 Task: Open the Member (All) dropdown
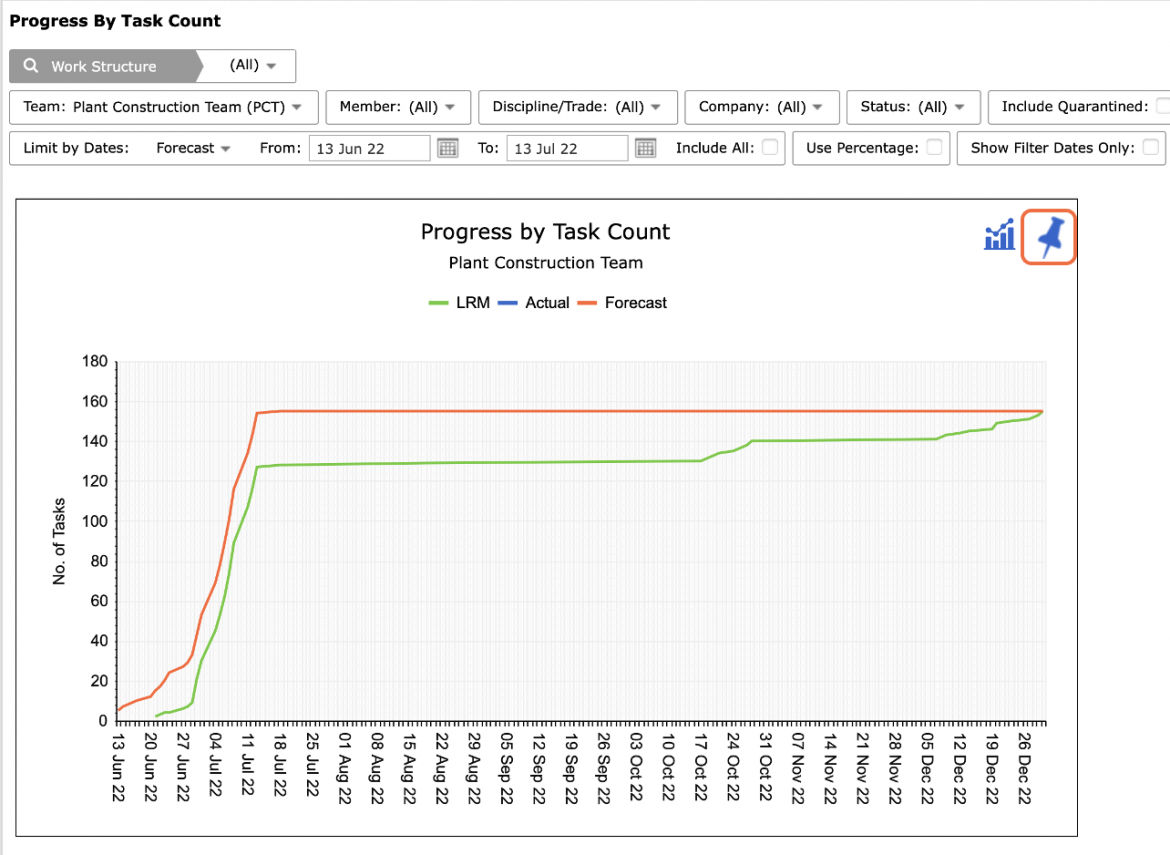pyautogui.click(x=398, y=107)
